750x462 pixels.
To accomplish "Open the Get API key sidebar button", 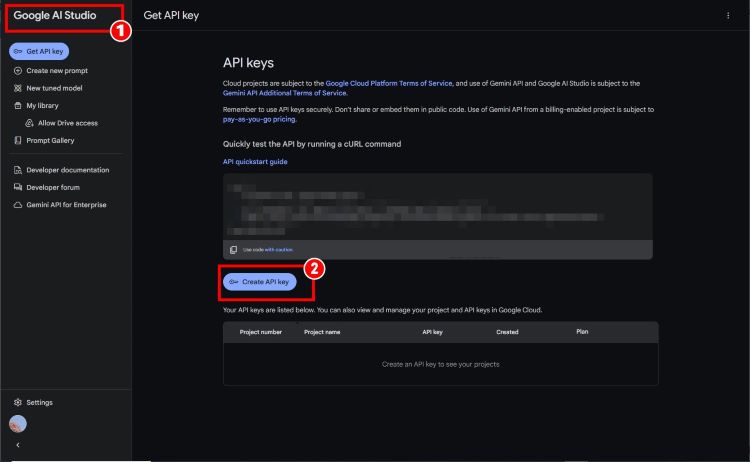I will click(39, 51).
